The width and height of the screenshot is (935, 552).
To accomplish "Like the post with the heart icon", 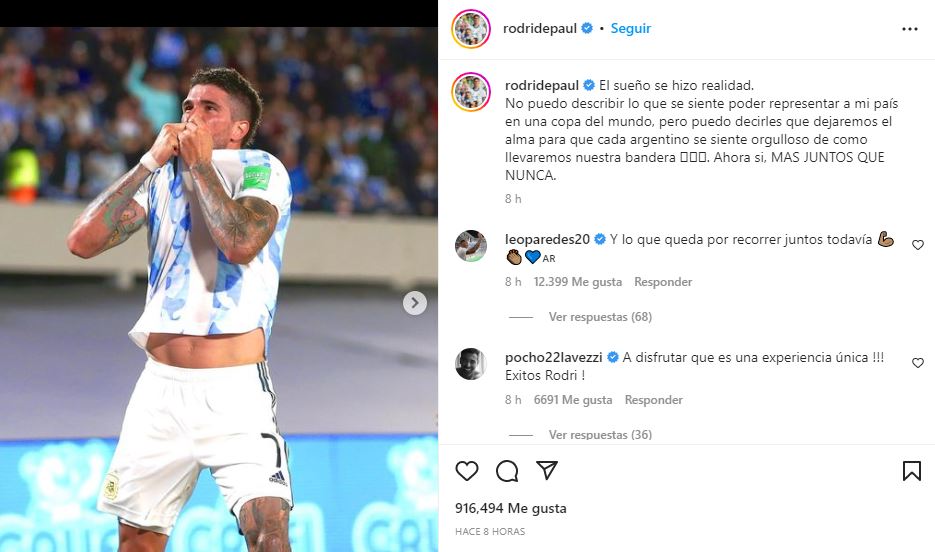I will pos(467,471).
